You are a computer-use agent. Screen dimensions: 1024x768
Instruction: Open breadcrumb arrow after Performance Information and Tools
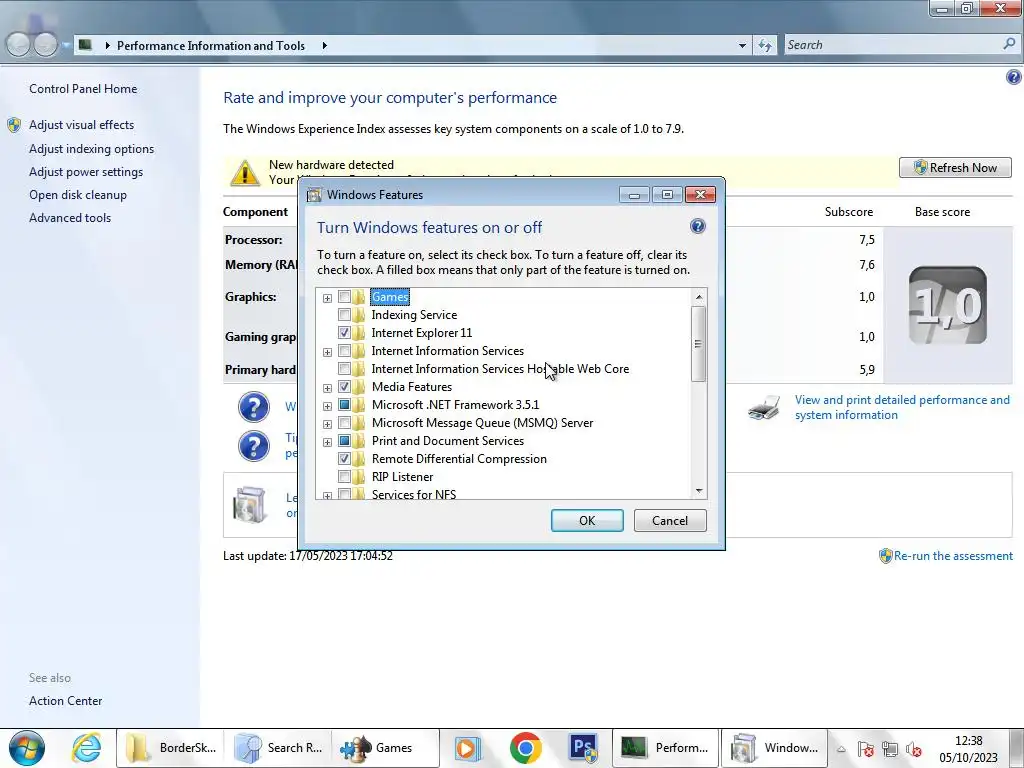click(324, 46)
